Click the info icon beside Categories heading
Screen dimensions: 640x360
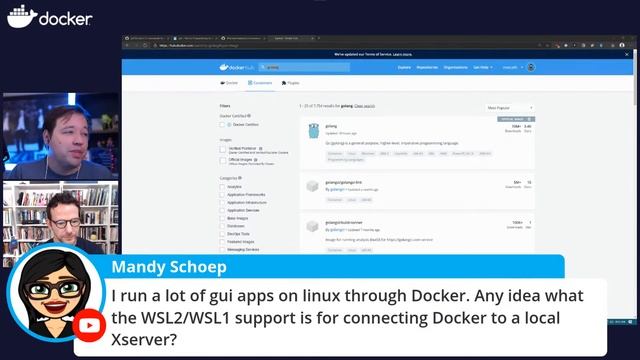(240, 178)
